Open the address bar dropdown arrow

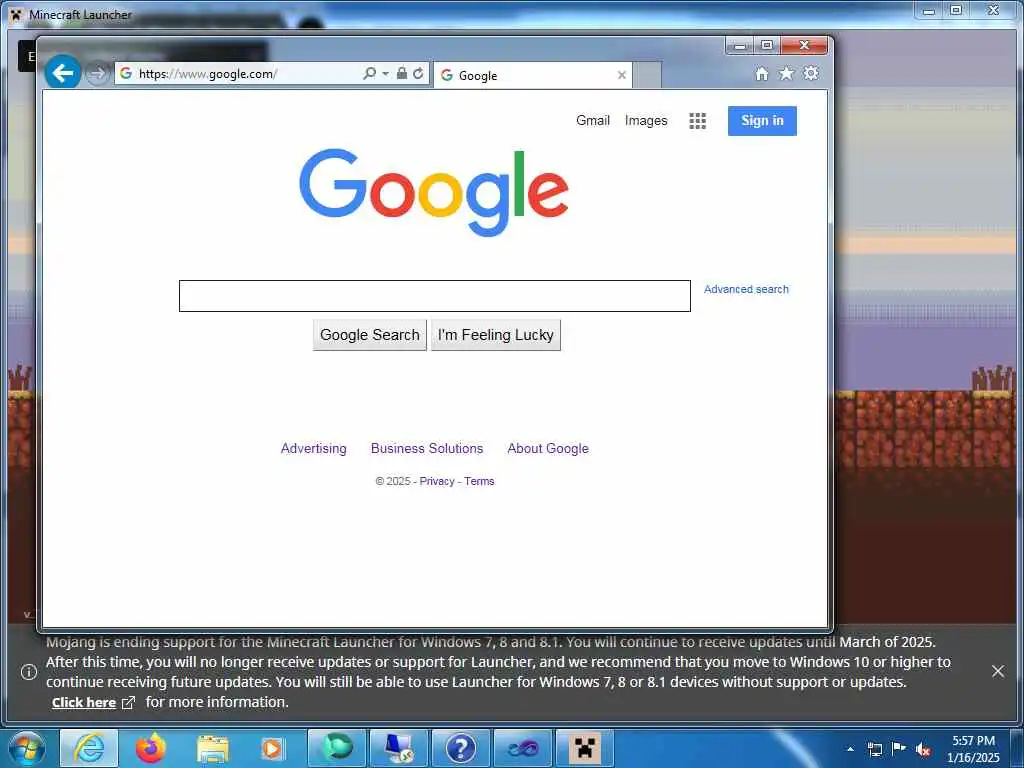click(x=385, y=74)
